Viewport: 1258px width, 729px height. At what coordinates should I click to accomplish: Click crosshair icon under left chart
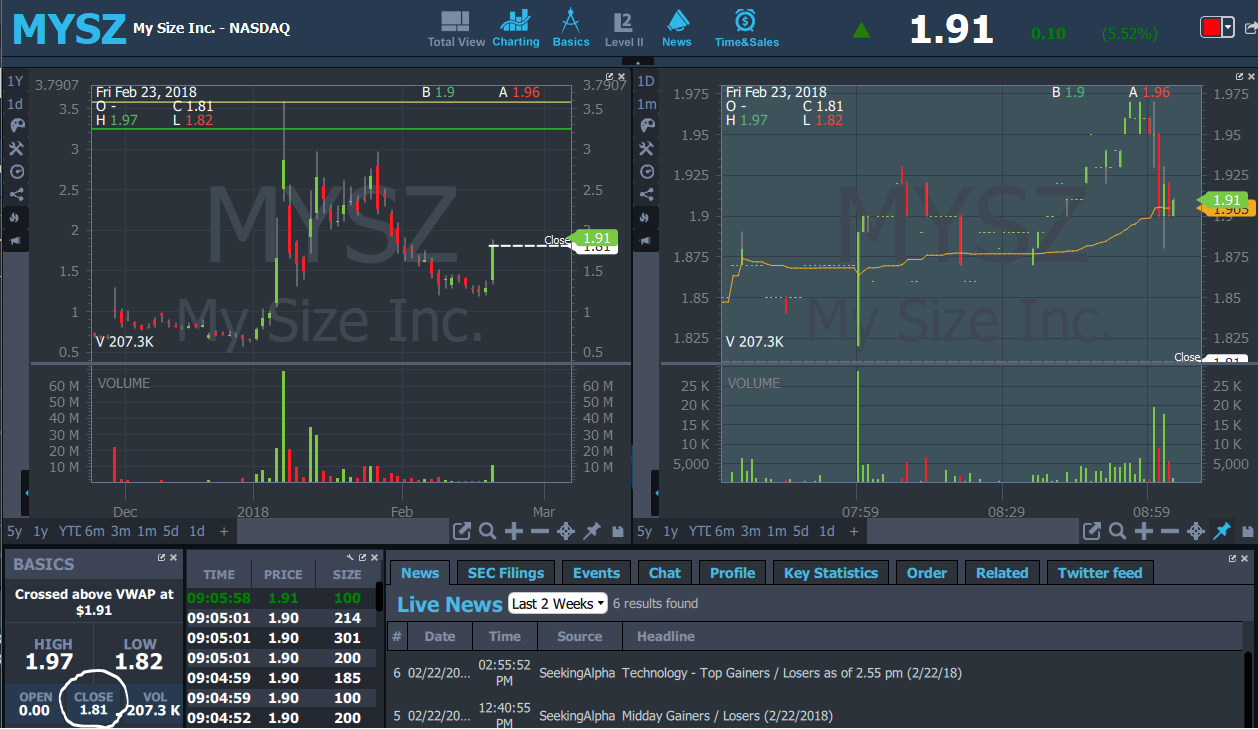[x=565, y=531]
